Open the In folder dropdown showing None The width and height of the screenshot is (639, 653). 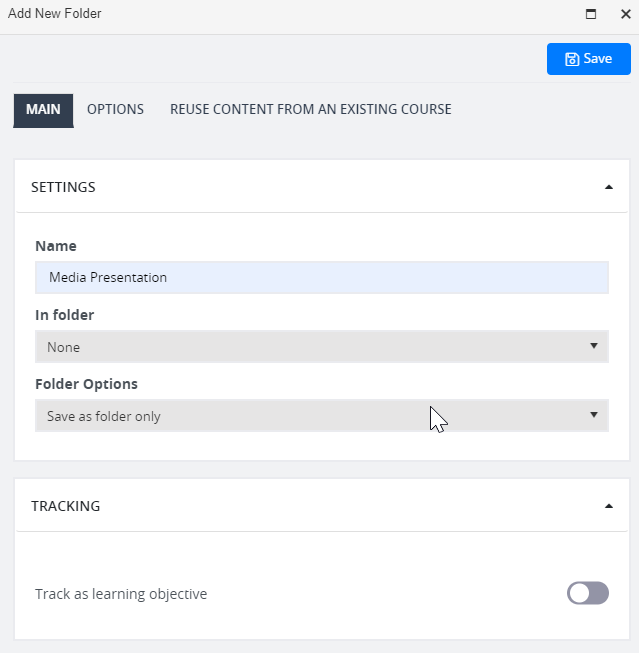(x=322, y=346)
